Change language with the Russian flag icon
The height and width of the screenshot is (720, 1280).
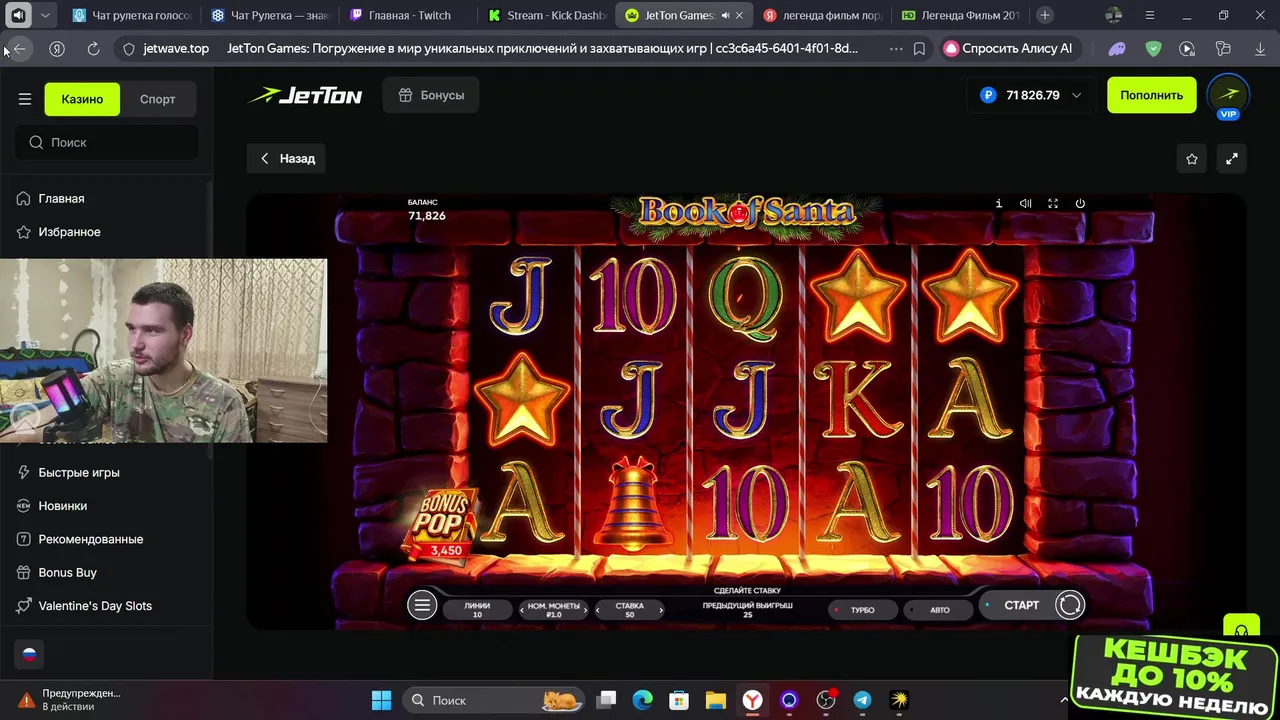(29, 654)
